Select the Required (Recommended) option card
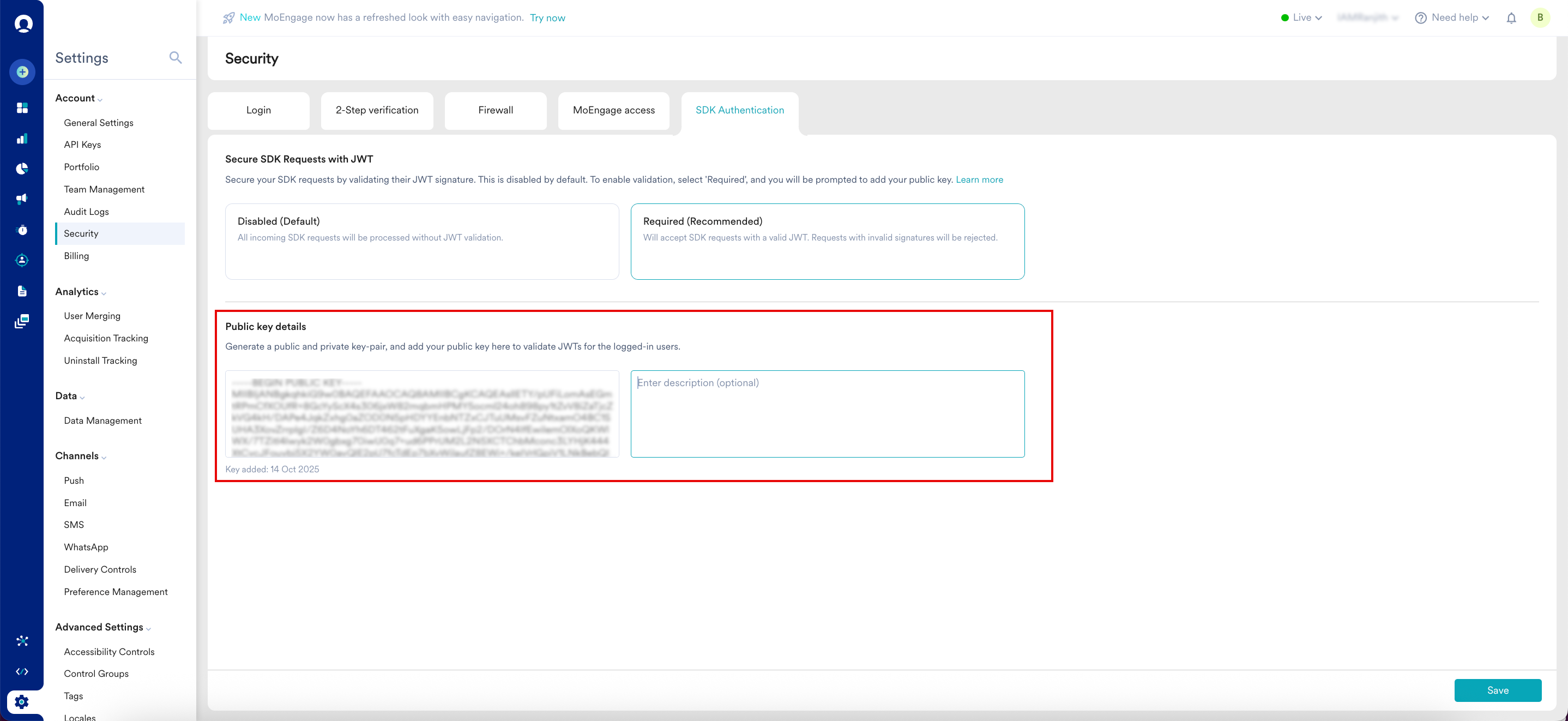1568x721 pixels. [x=827, y=242]
